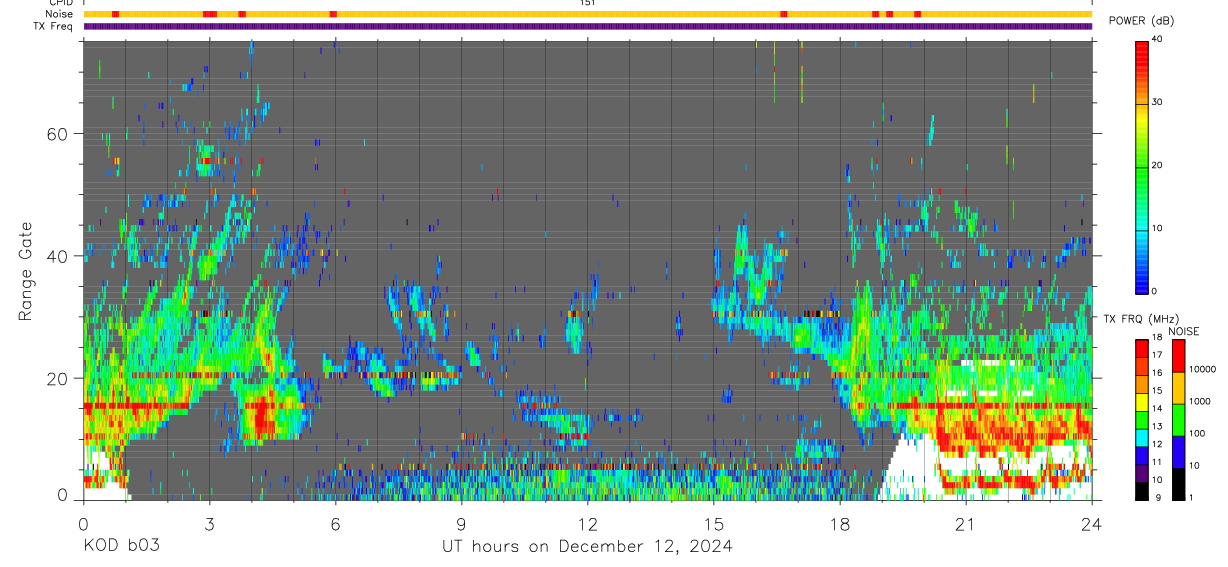This screenshot has height=567, width=1228.
Task: Click the TX FRQ (MHz) color scale
Action: click(x=1143, y=419)
